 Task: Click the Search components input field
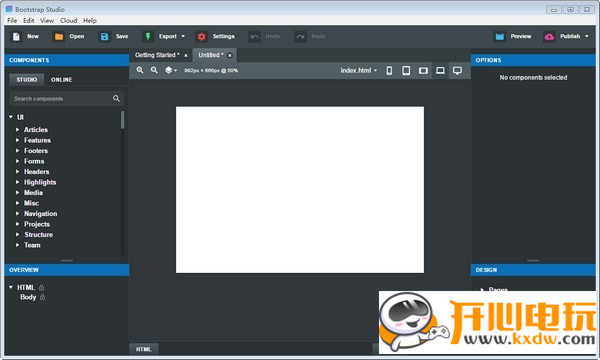(61, 99)
